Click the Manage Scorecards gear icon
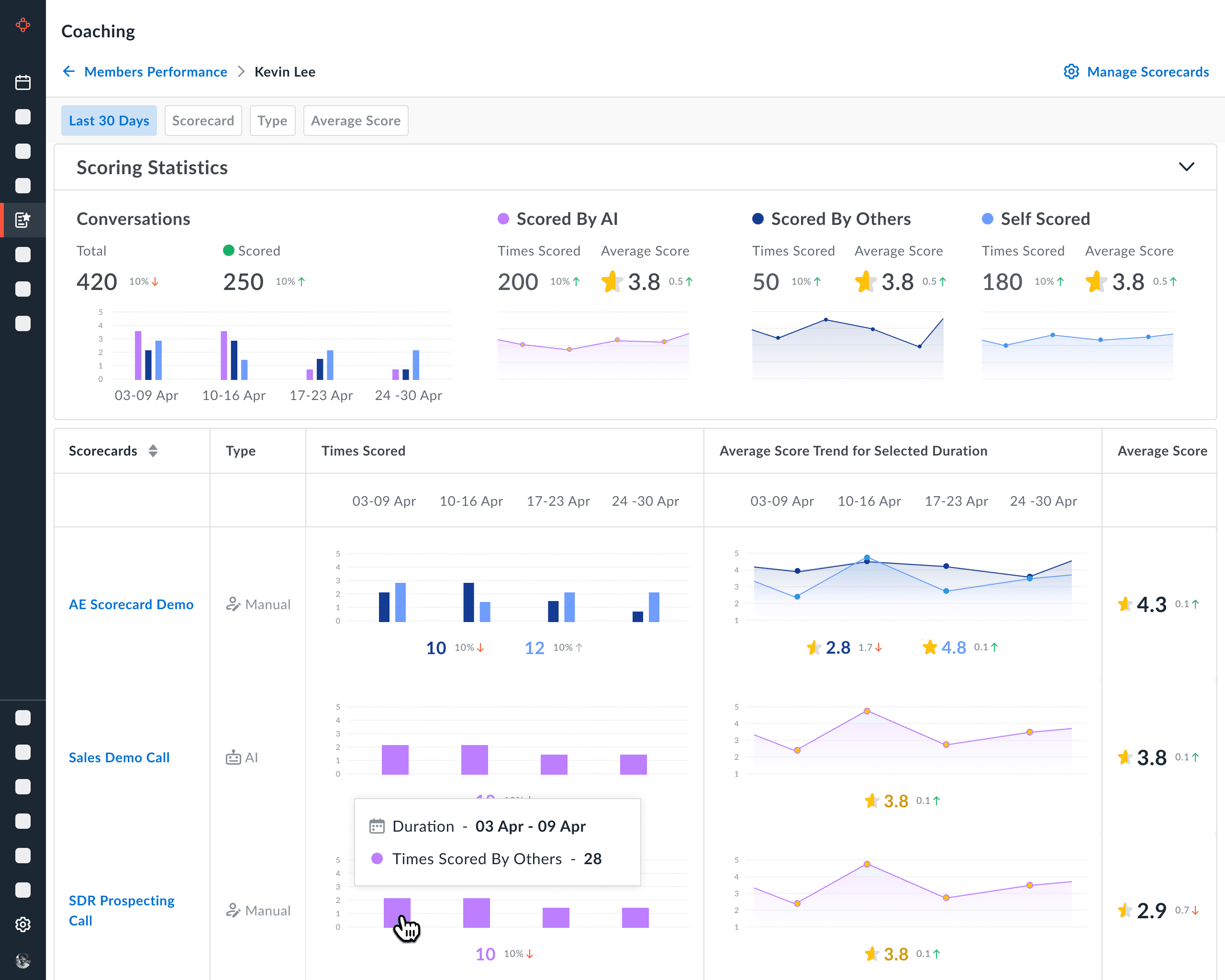Viewport: 1225px width, 980px height. [x=1071, y=72]
